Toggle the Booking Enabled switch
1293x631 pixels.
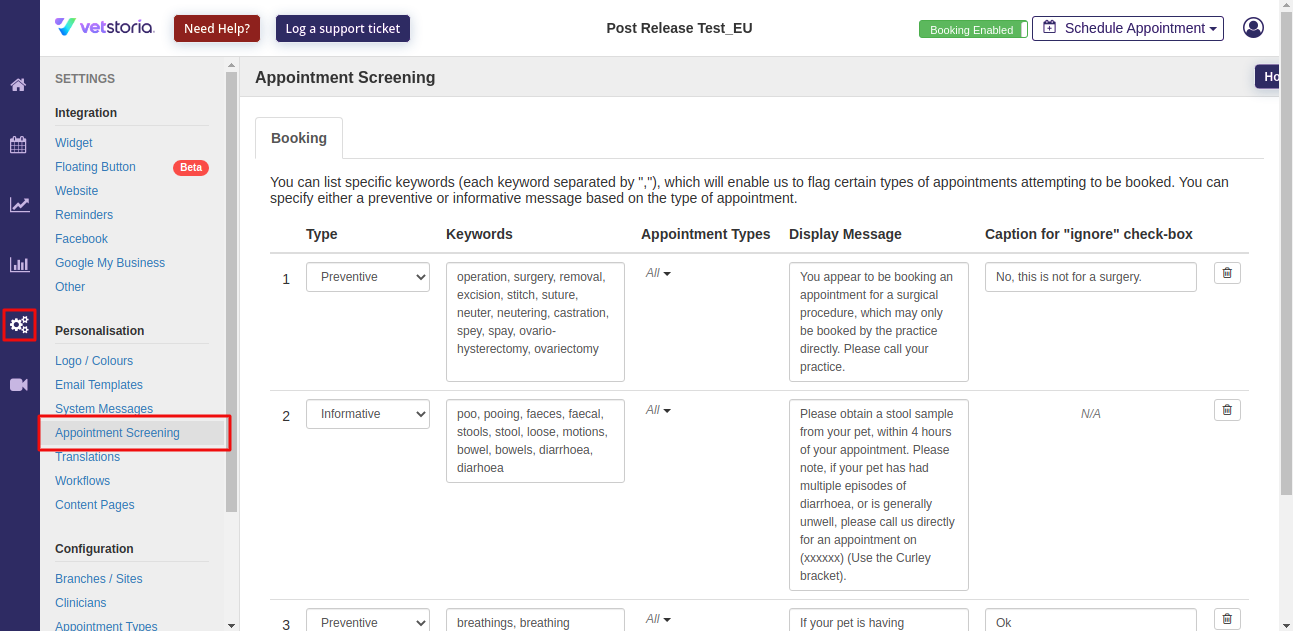pos(973,29)
